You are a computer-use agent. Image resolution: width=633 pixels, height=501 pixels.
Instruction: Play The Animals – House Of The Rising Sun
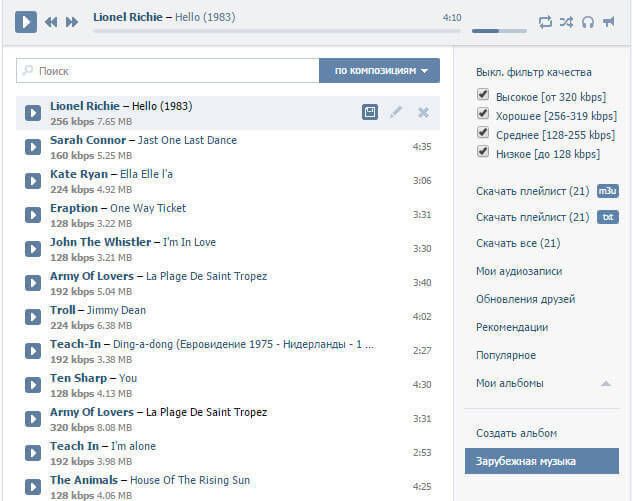(x=33, y=486)
